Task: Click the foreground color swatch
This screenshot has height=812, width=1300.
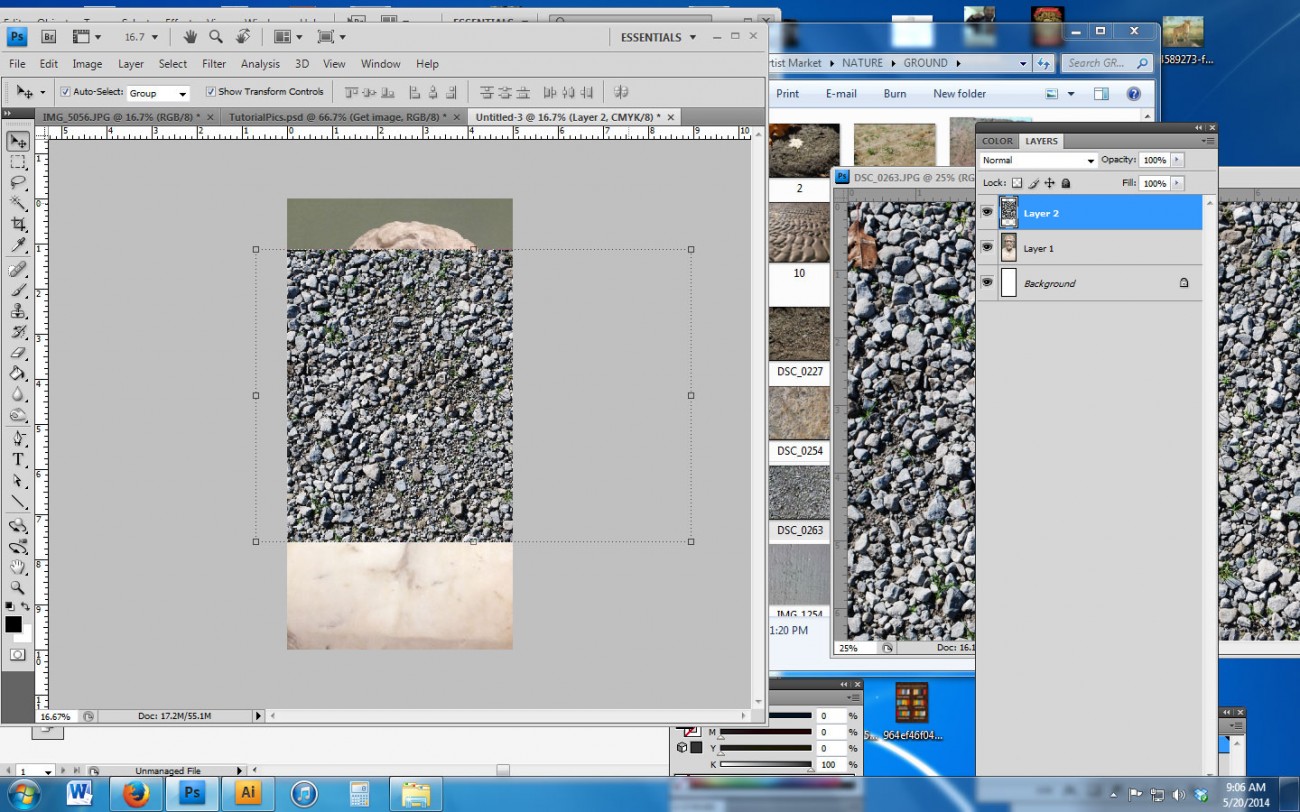Action: 15,624
